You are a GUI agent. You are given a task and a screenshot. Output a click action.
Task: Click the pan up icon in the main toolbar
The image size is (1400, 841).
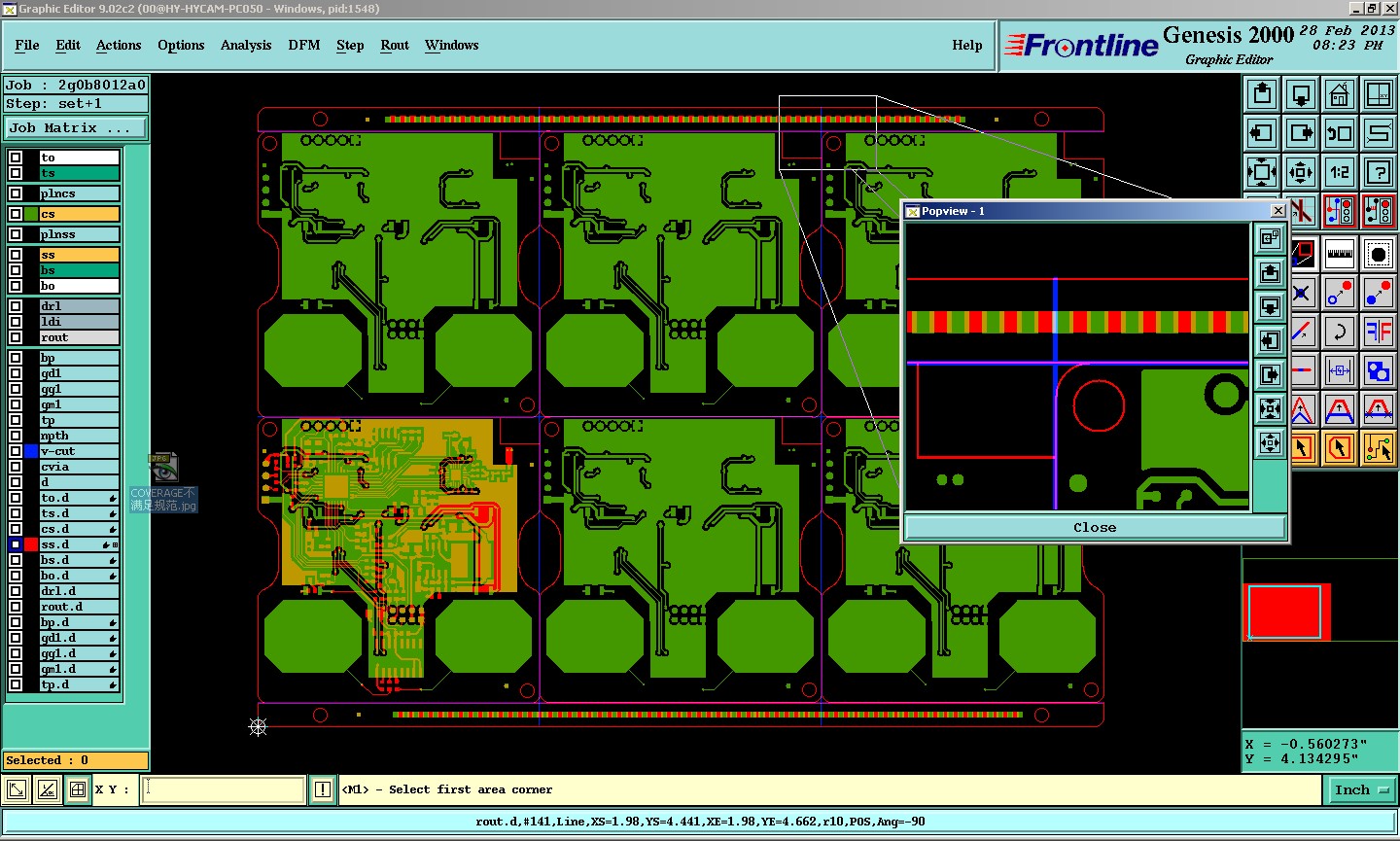1262,94
